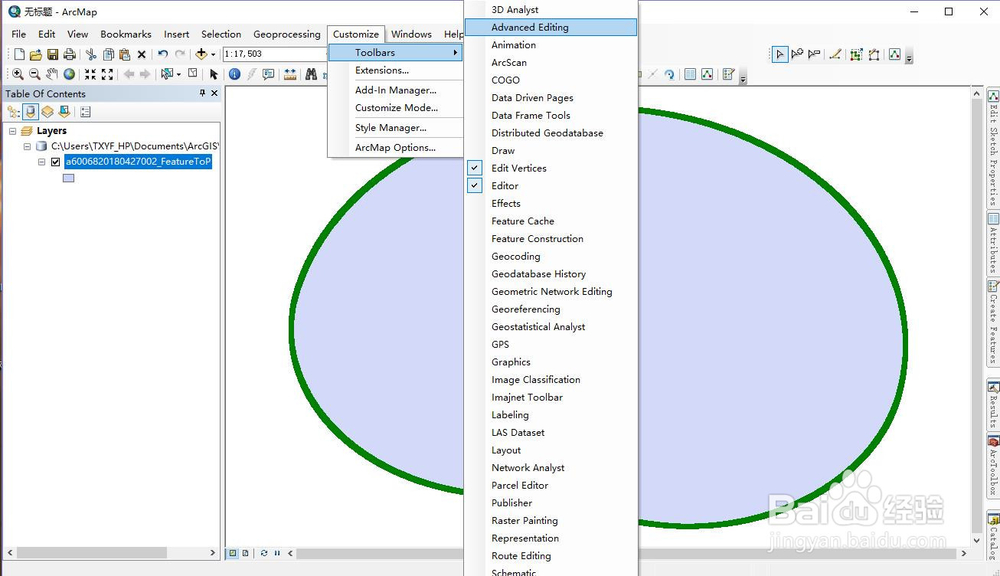Select the Zoom In tool
This screenshot has height=576, width=1000.
tap(18, 74)
